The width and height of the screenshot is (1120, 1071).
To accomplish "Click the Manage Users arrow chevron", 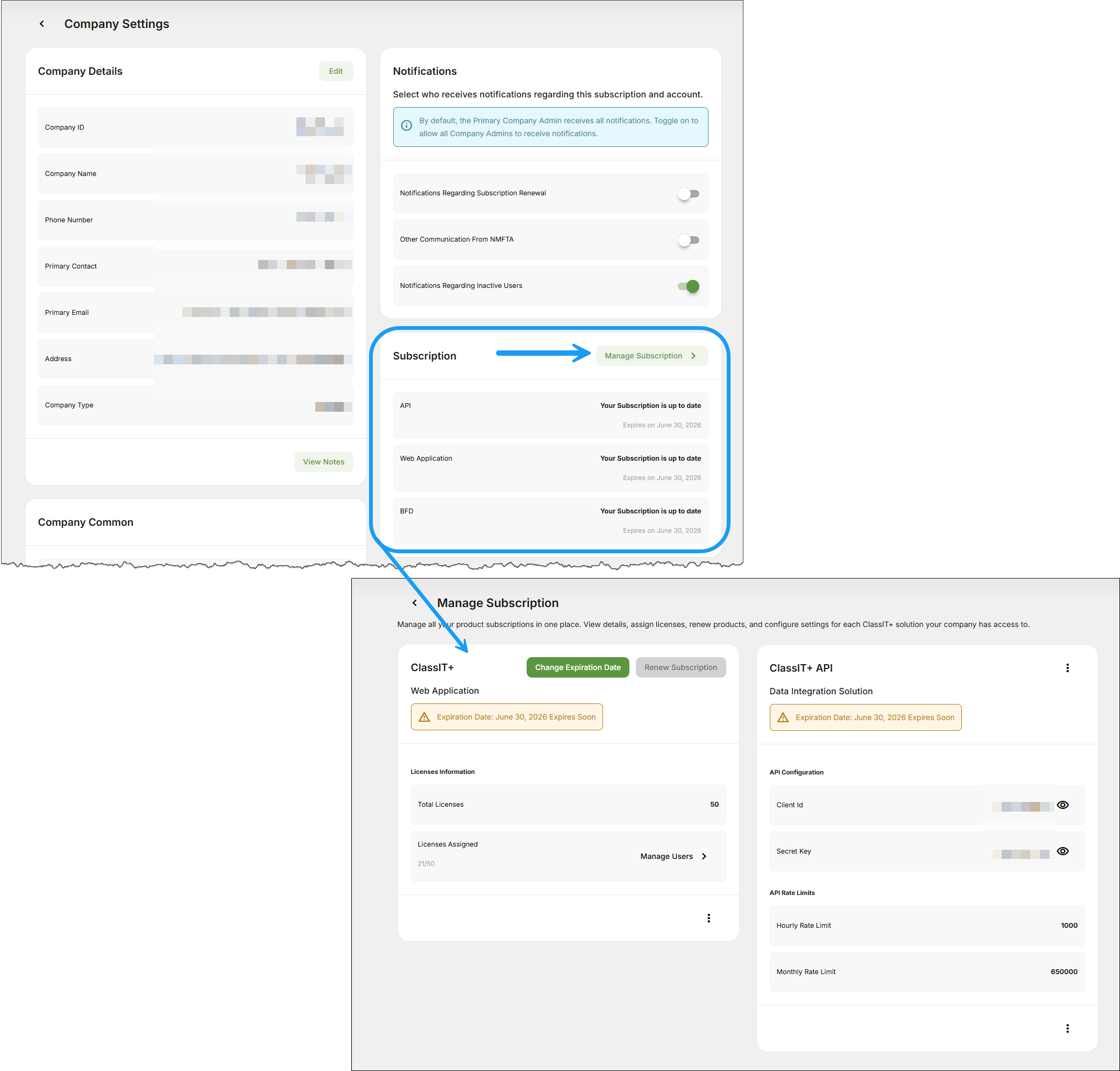I will (704, 856).
